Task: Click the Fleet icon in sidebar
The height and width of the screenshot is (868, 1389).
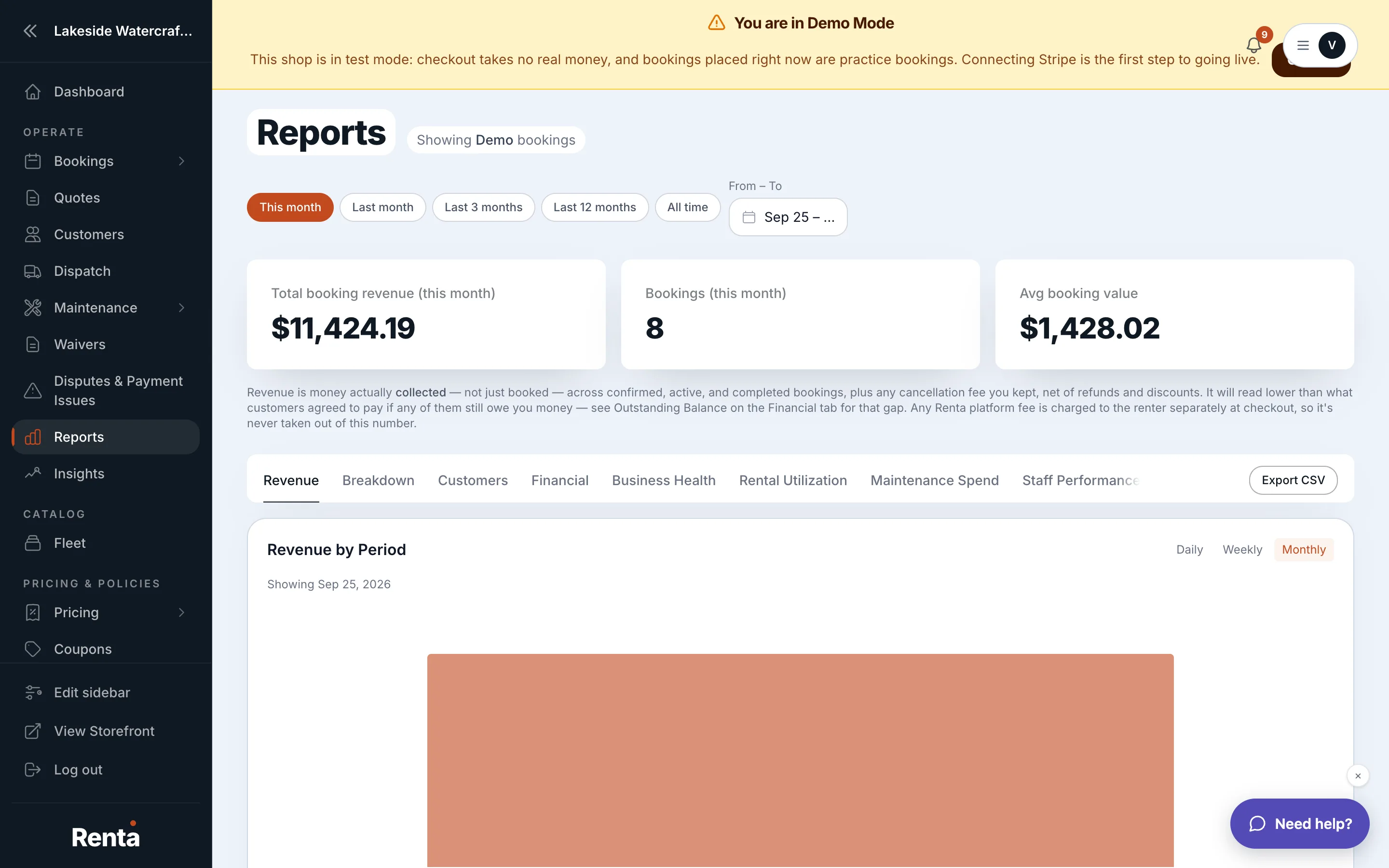Action: (x=33, y=543)
